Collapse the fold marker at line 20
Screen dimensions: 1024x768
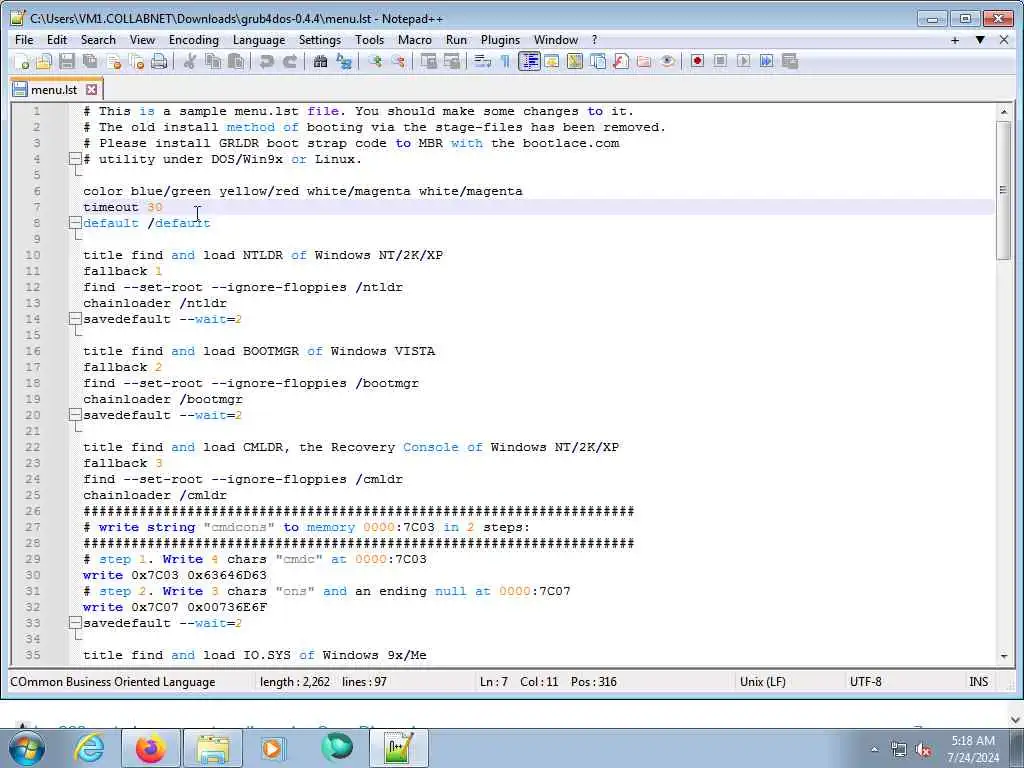[75, 415]
